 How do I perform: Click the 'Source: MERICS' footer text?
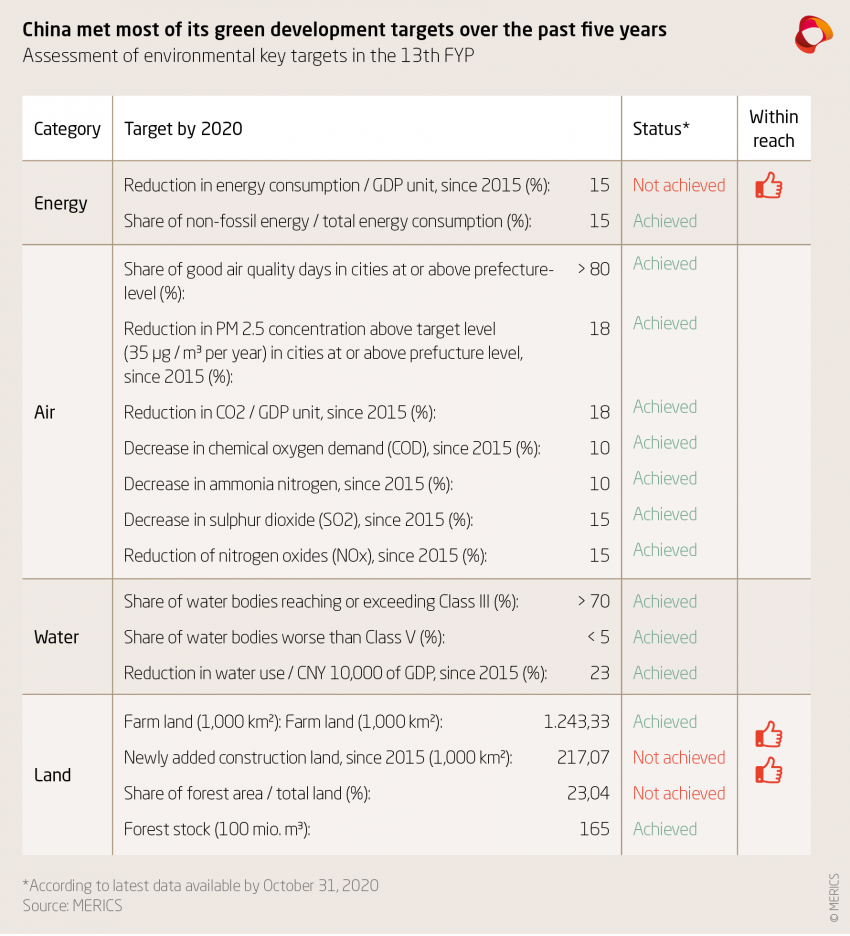coord(73,905)
